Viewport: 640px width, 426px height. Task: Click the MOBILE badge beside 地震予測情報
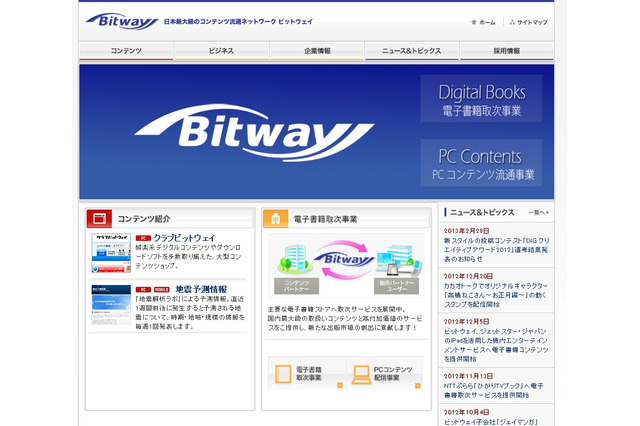[x=162, y=289]
